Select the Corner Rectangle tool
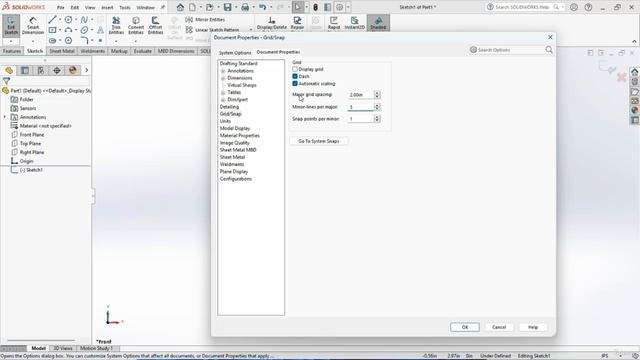 coord(52,30)
